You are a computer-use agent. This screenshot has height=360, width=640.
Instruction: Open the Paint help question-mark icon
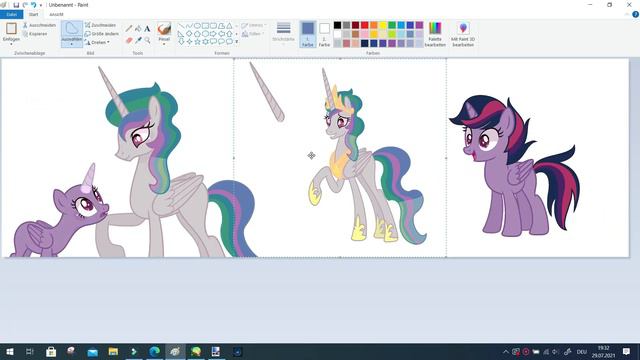[x=635, y=14]
